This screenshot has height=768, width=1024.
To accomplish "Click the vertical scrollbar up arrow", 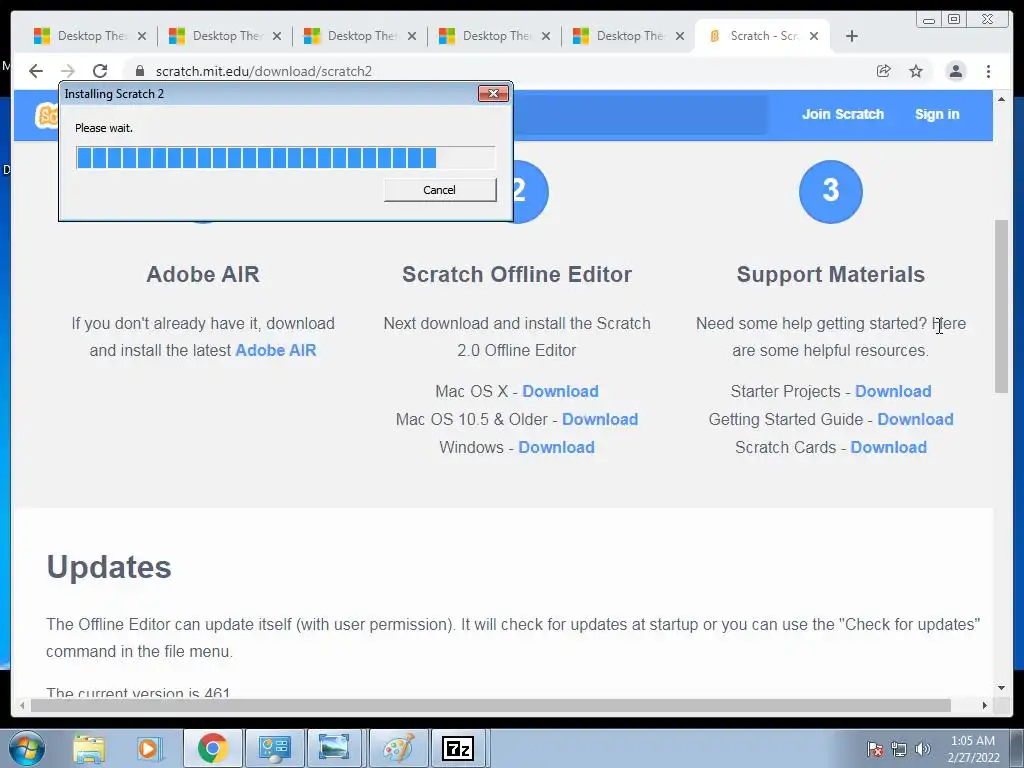I will [1001, 99].
